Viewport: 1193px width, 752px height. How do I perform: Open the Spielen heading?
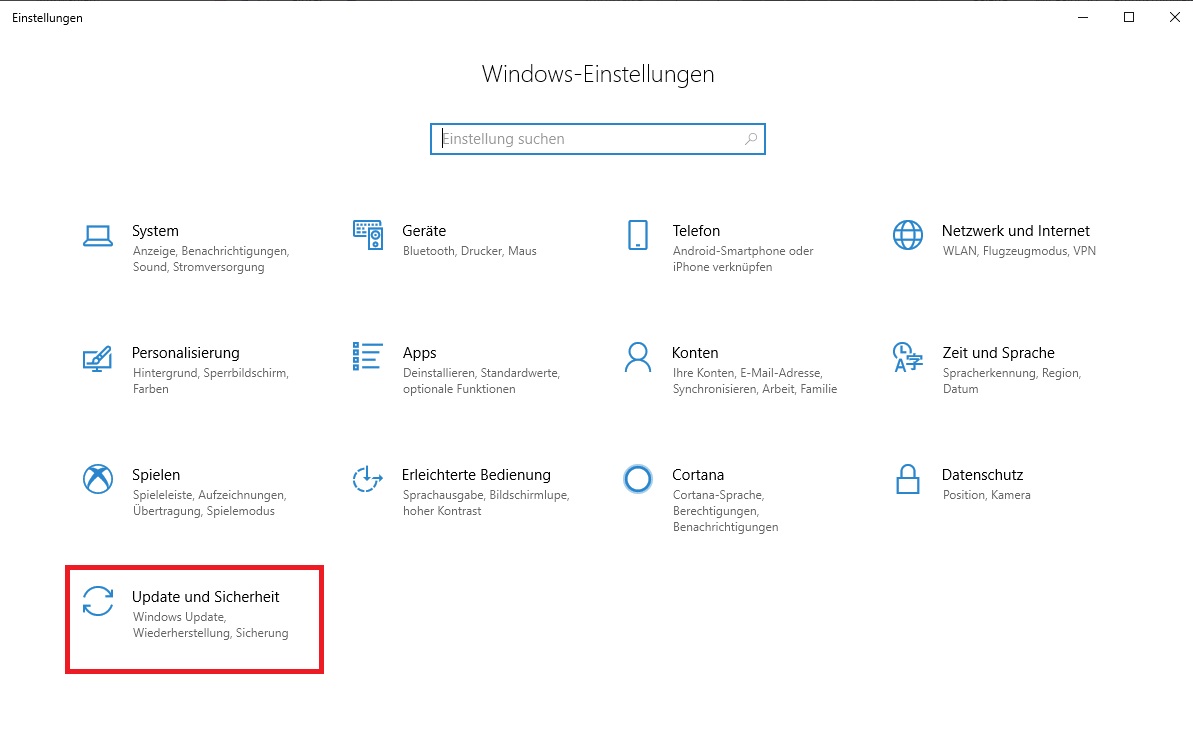[x=156, y=474]
